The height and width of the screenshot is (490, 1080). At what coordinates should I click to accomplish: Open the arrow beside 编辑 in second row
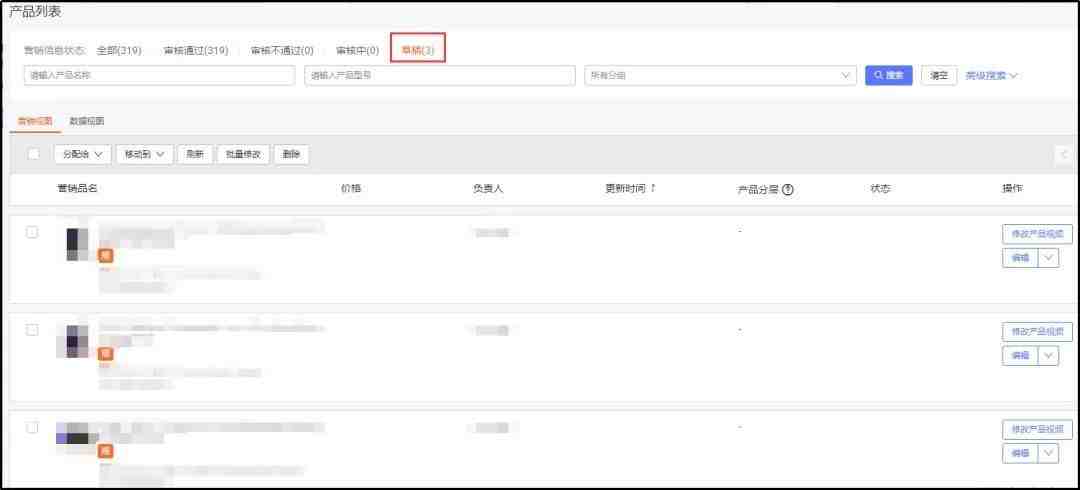click(1048, 356)
